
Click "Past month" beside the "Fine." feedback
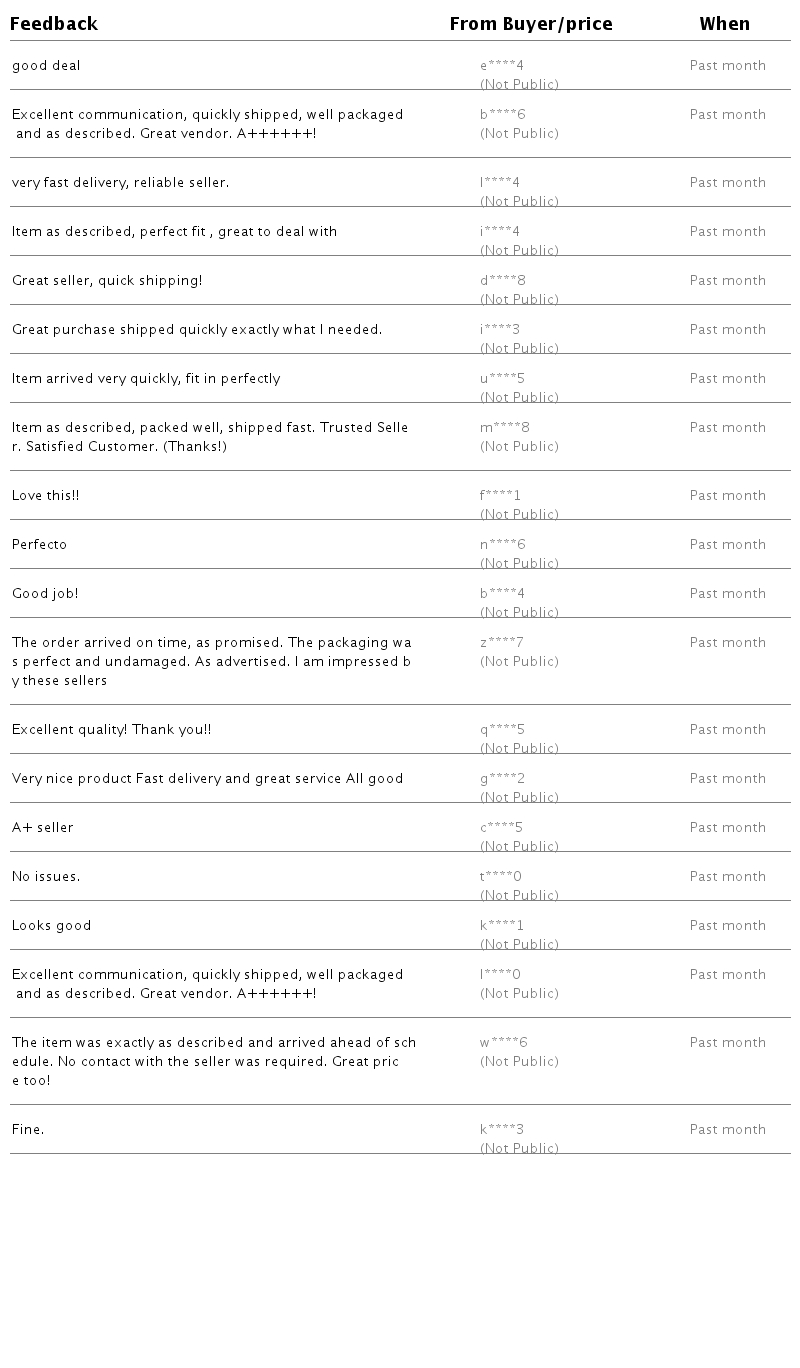click(x=727, y=1130)
